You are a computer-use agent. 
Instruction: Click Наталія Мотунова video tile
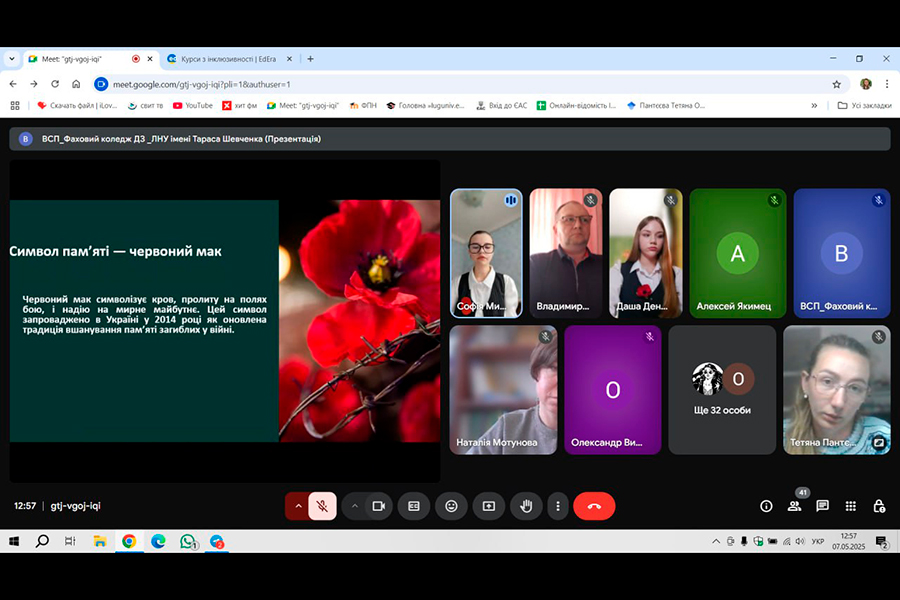(503, 390)
